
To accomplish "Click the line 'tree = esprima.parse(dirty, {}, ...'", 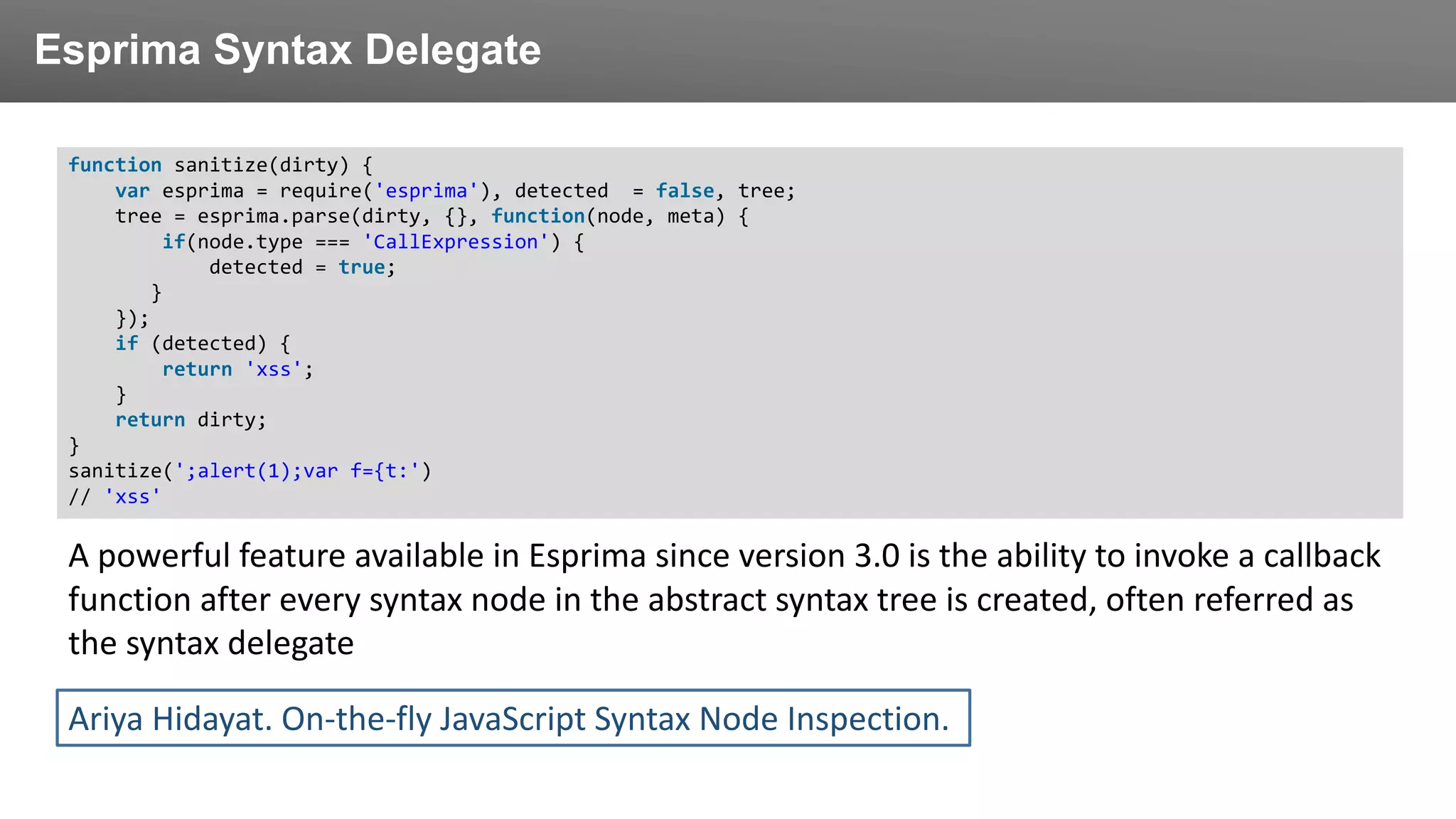I will 432,217.
